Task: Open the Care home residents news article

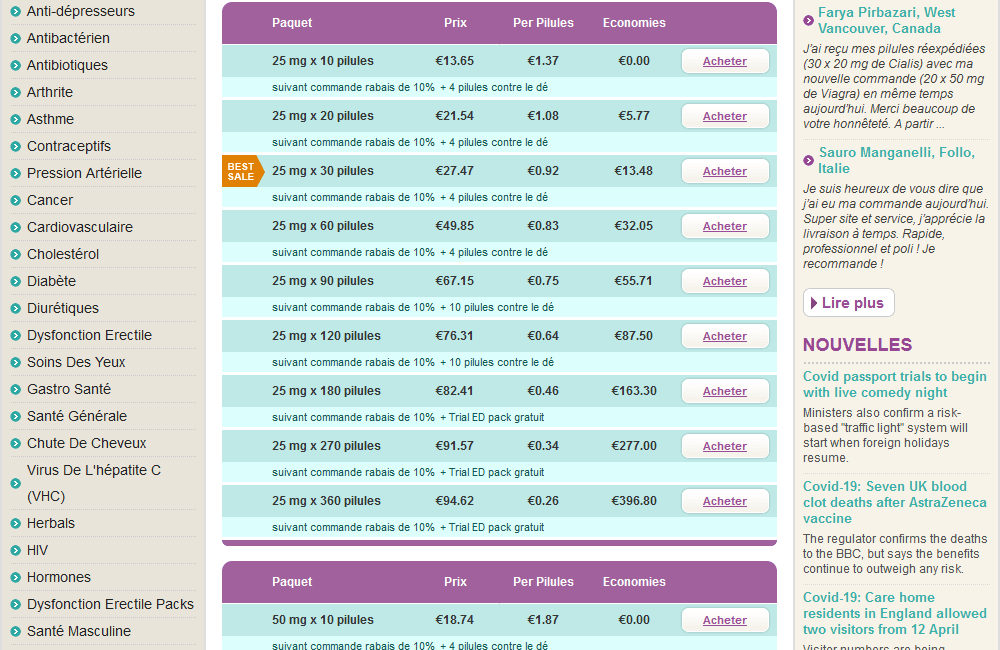Action: click(x=895, y=613)
